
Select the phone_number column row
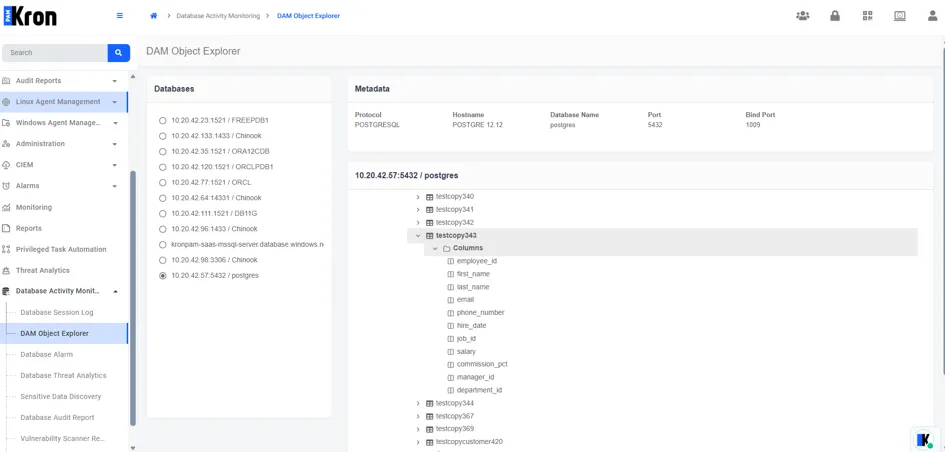480,313
